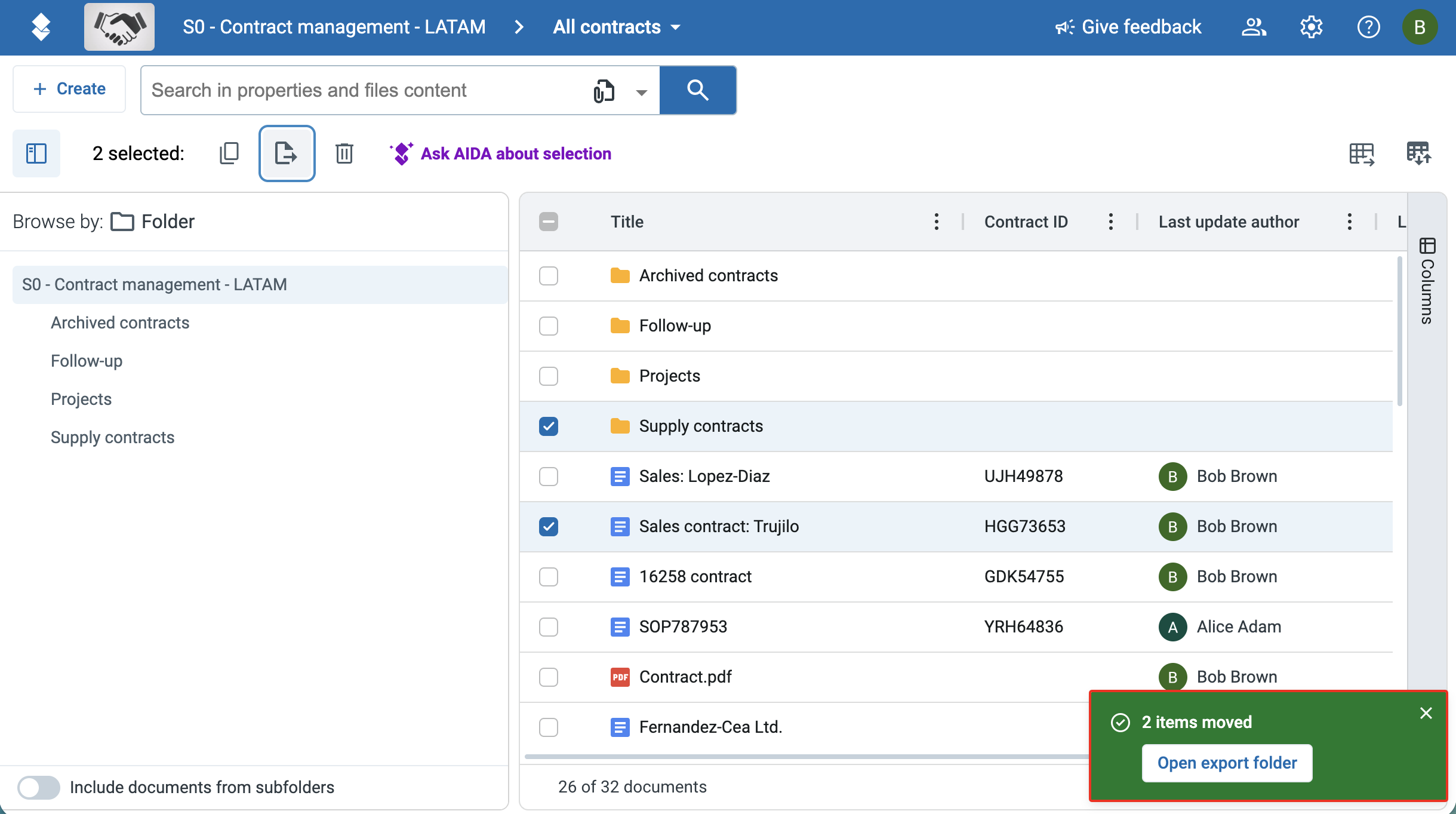Click the Open export folder button

1227,763
